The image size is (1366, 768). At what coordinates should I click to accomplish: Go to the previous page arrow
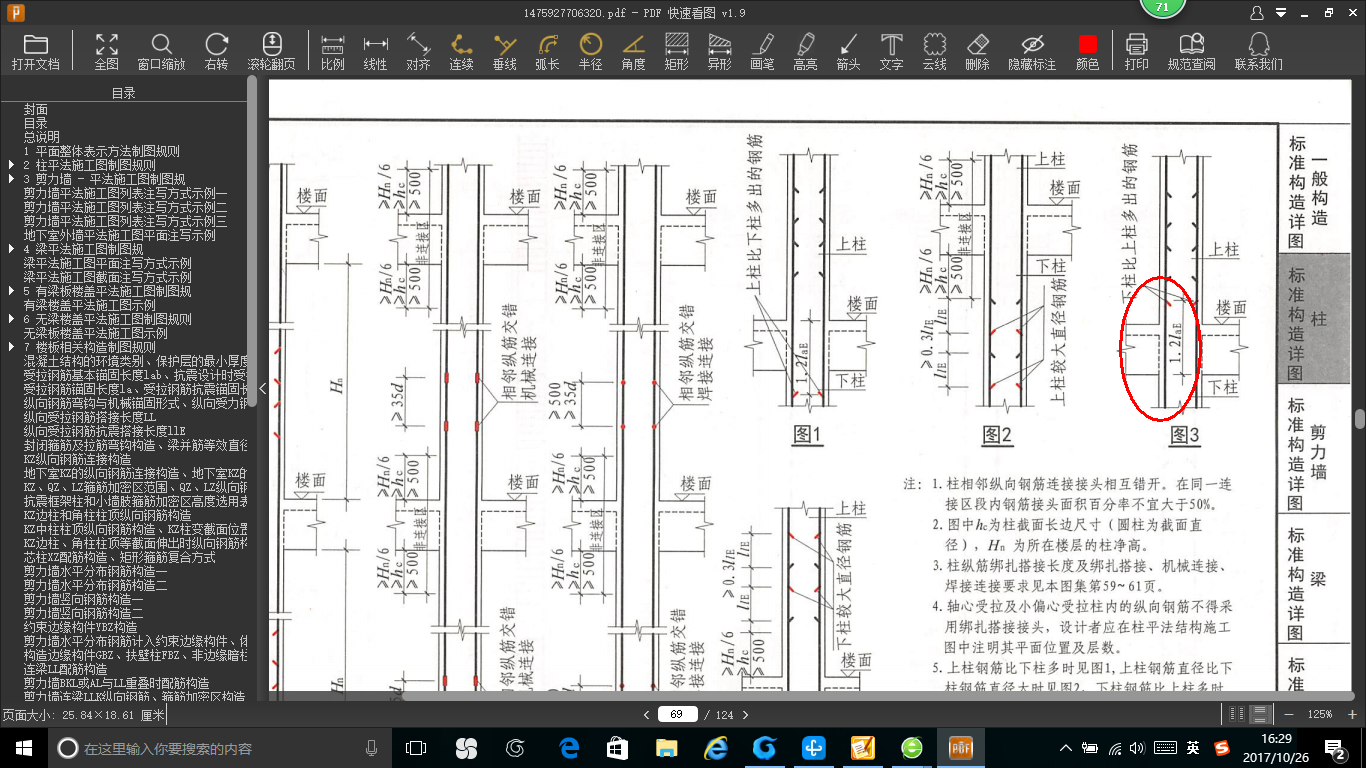pyautogui.click(x=645, y=714)
